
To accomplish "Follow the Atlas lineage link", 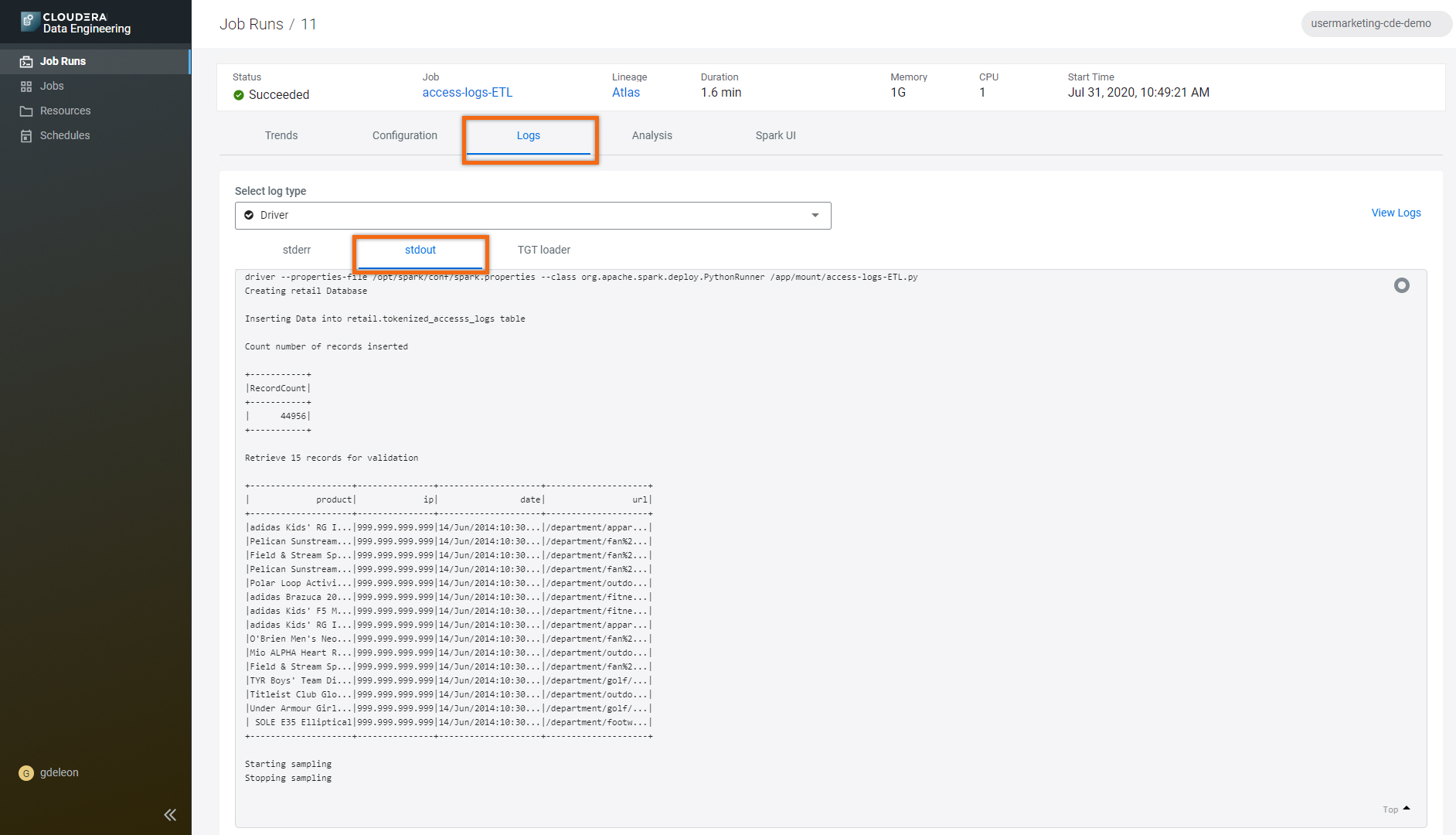I will [625, 93].
